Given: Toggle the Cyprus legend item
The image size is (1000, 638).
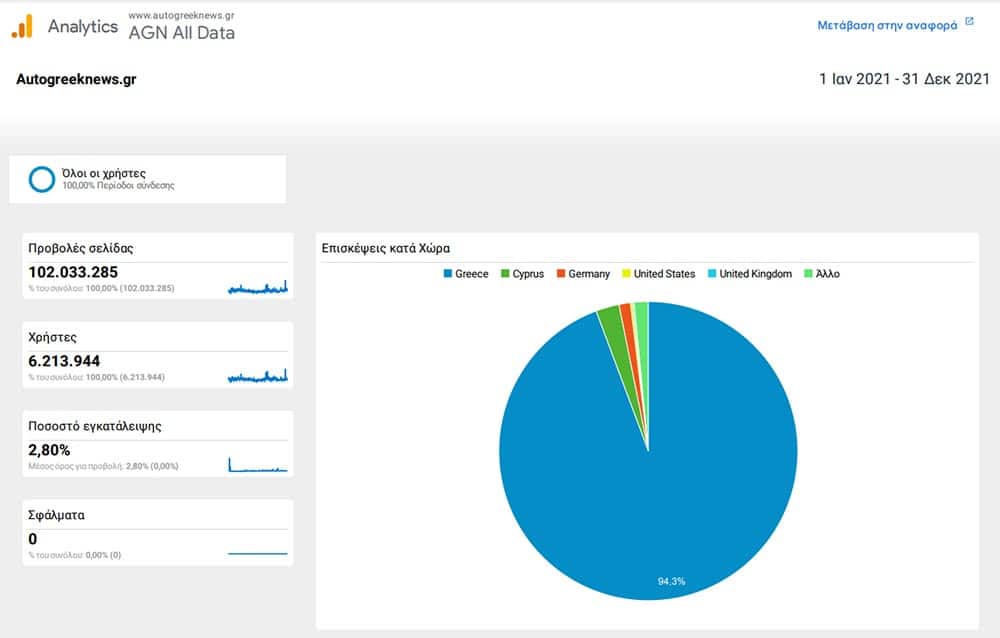Looking at the screenshot, I should pyautogui.click(x=522, y=274).
